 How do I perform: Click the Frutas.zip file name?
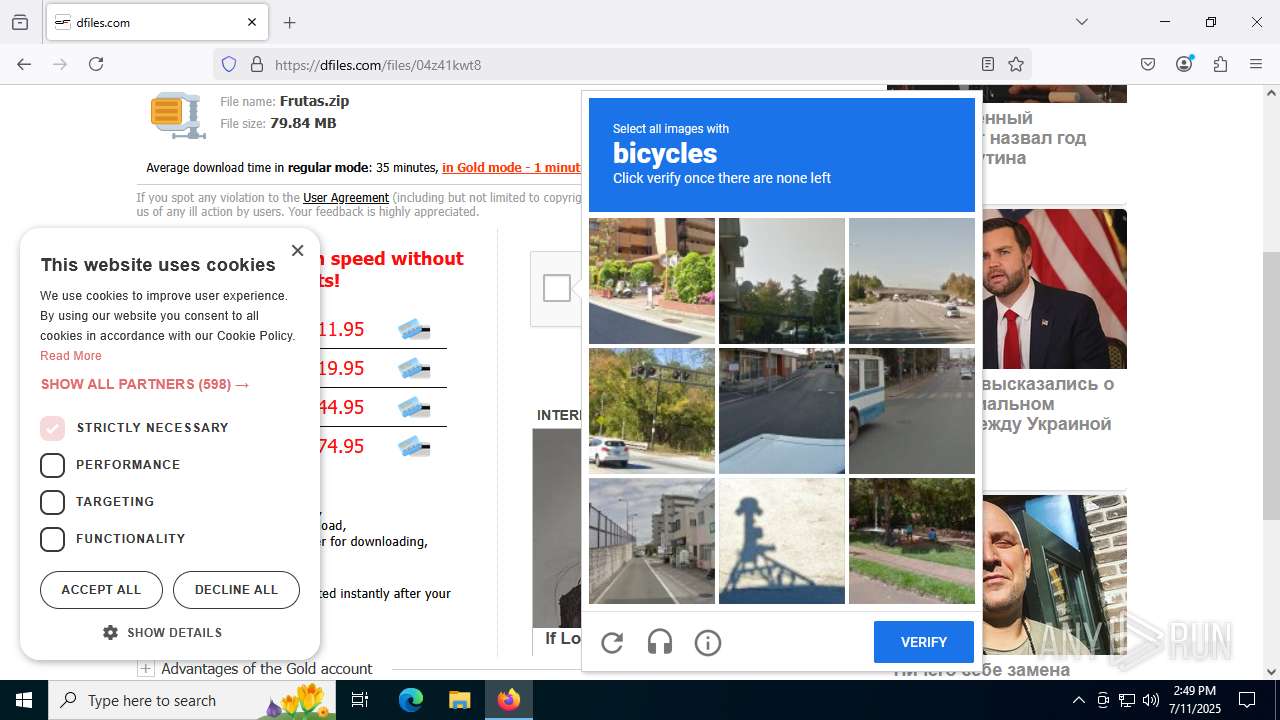(314, 101)
